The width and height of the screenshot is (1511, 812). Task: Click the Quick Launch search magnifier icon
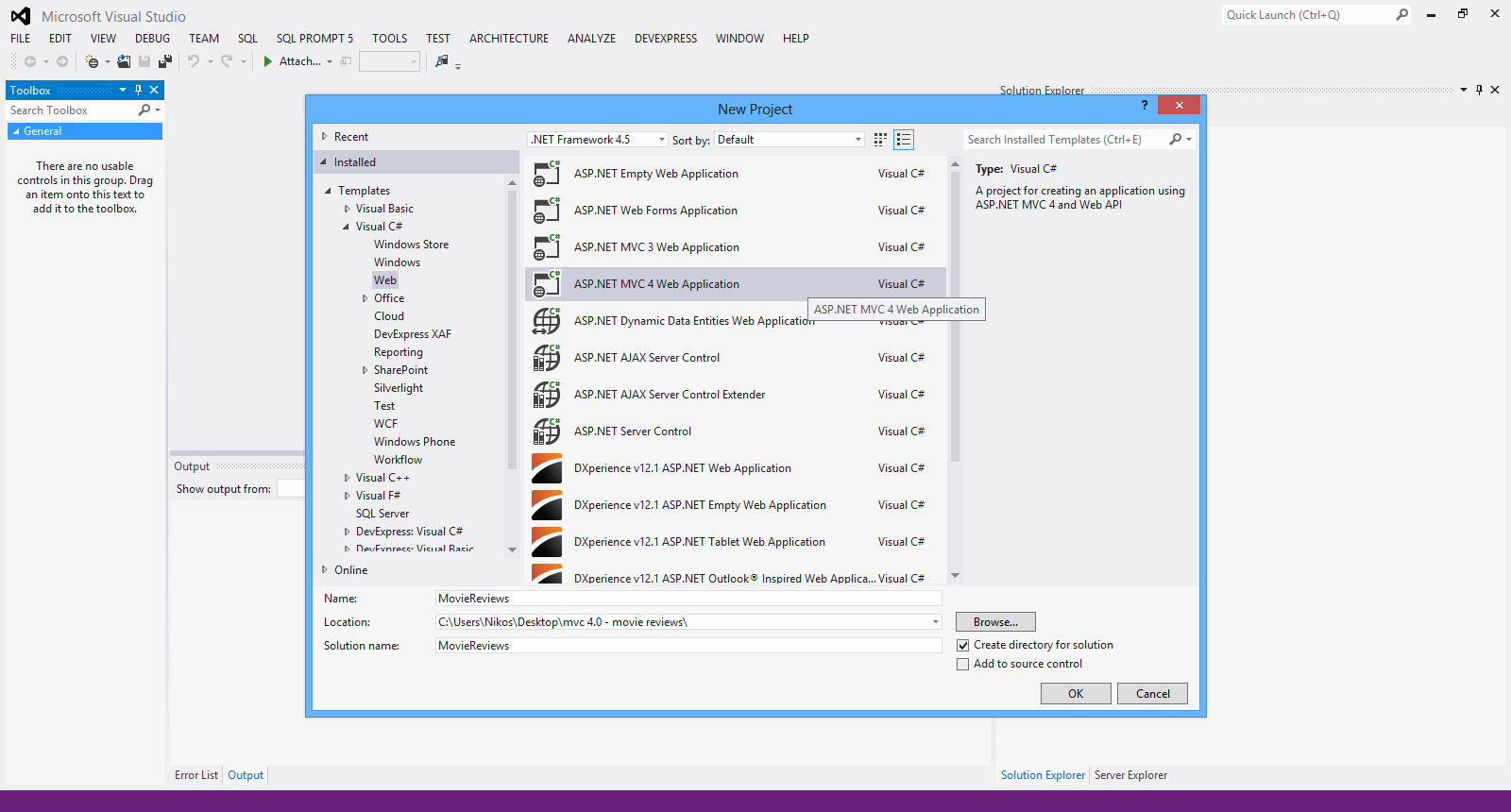tap(1402, 14)
